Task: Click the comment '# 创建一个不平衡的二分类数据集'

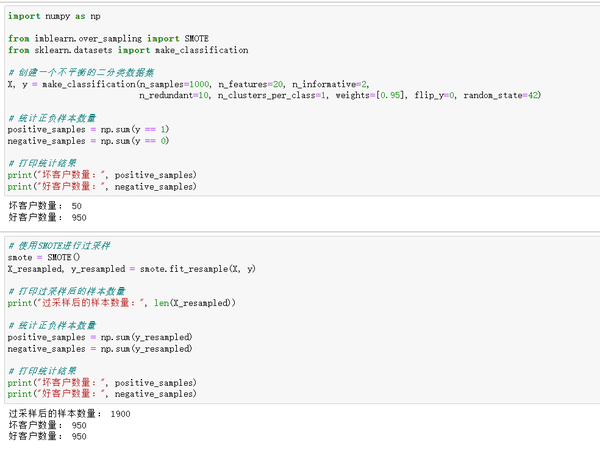Action: click(81, 72)
